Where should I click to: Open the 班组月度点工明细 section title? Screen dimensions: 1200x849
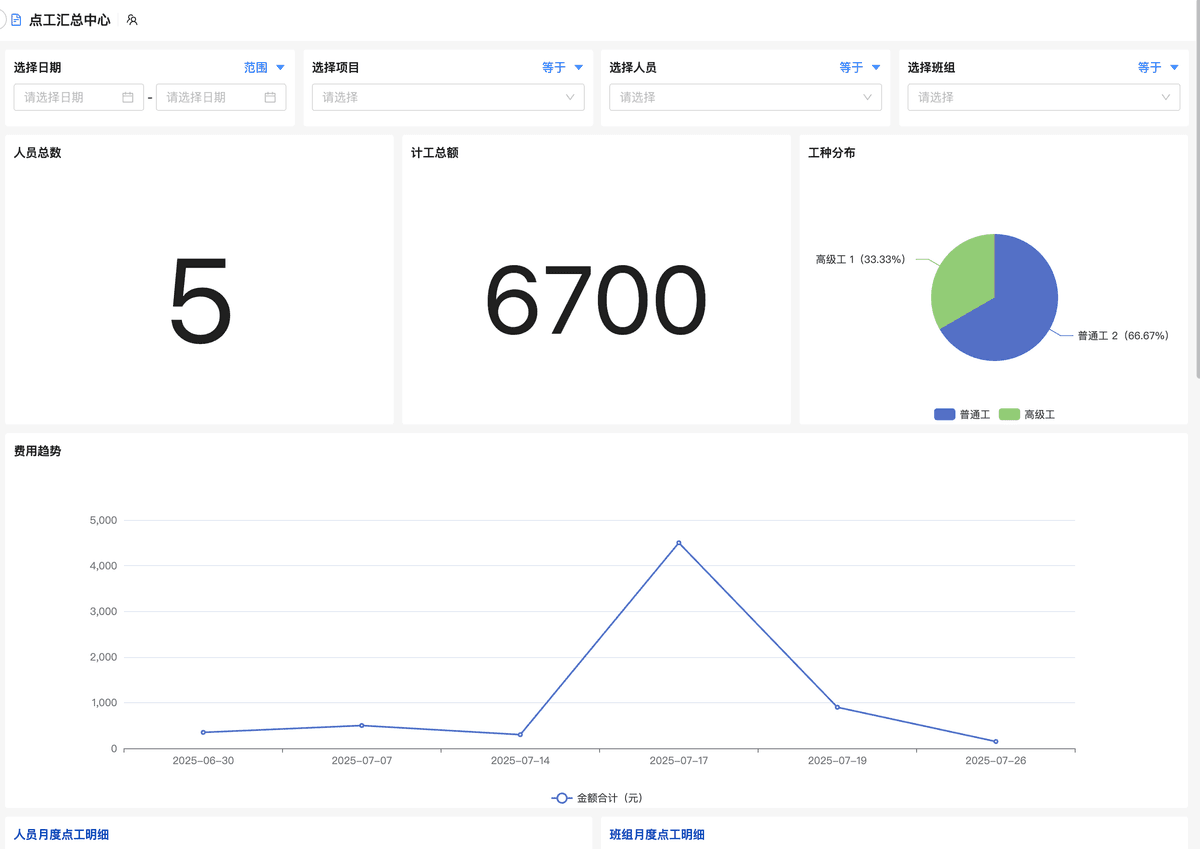point(657,834)
